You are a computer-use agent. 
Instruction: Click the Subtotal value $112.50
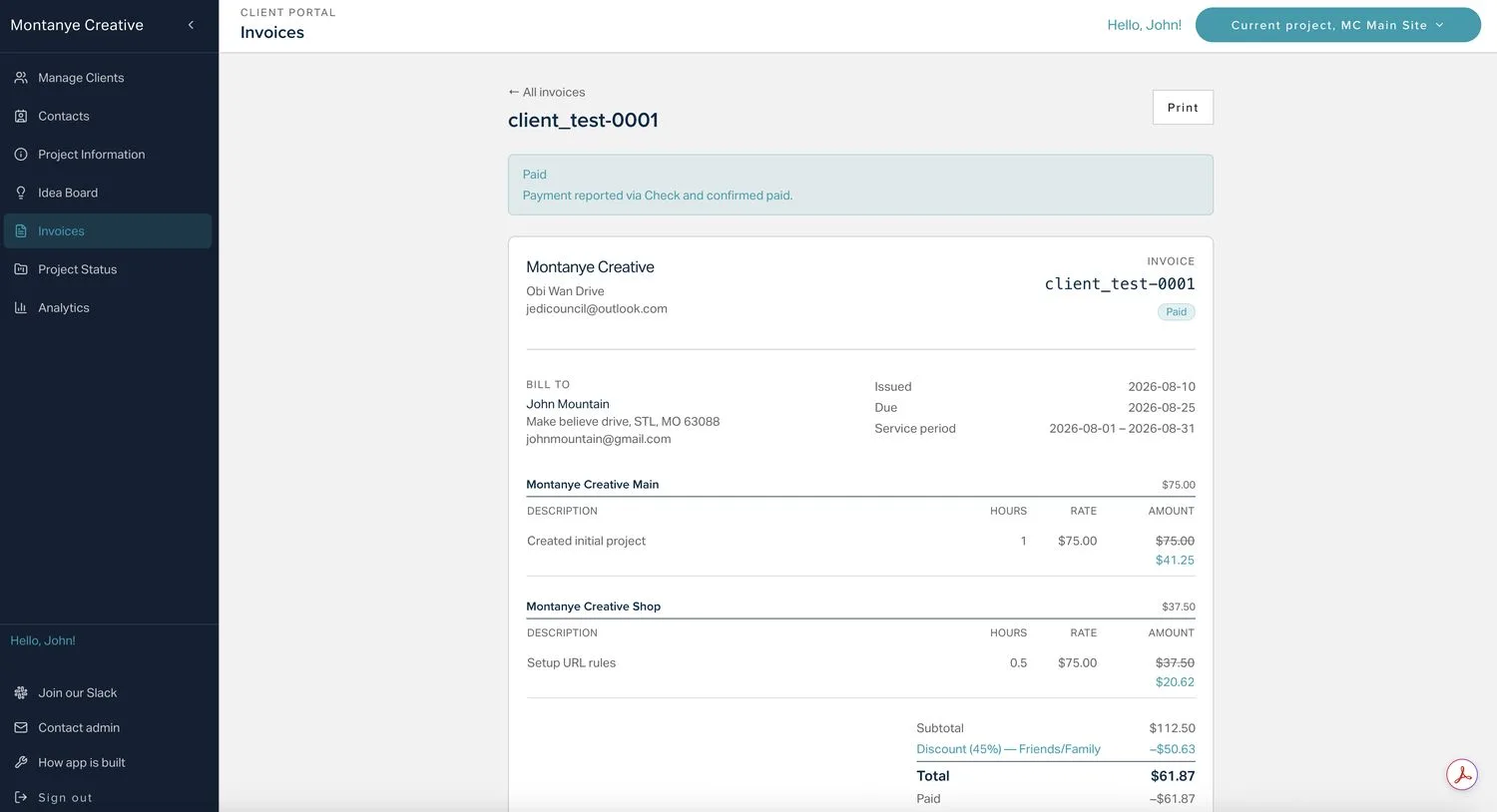point(1172,728)
